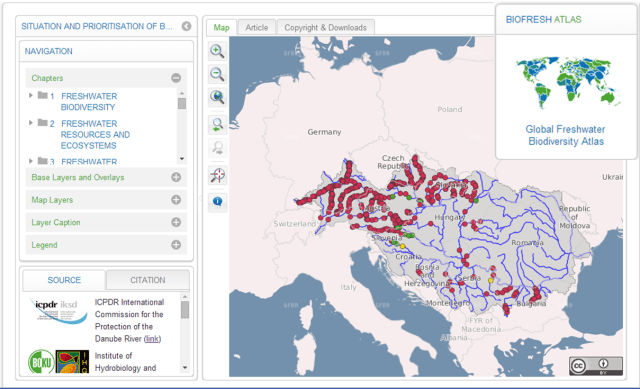Open folder icon of chapter 2
The width and height of the screenshot is (640, 389).
tap(42, 123)
